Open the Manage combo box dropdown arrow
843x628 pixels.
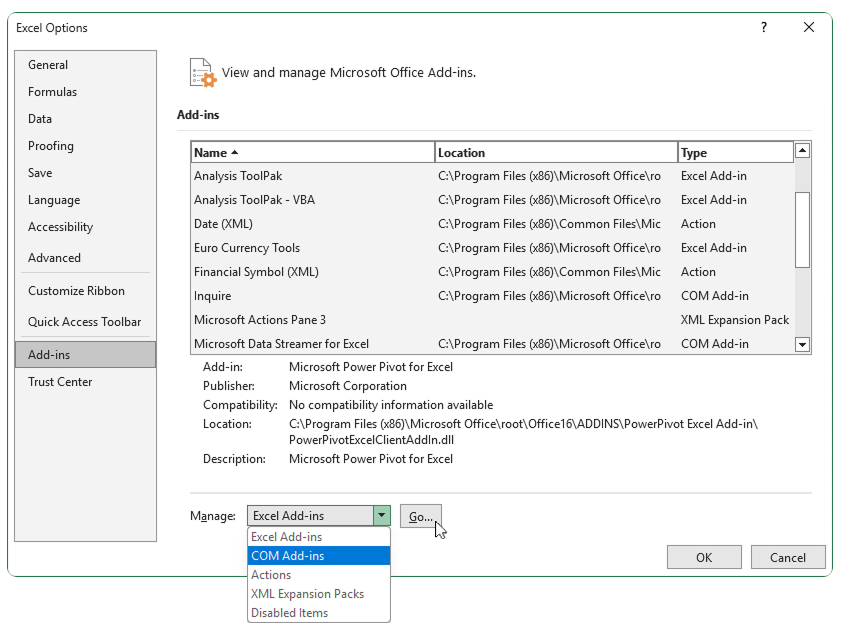point(381,515)
